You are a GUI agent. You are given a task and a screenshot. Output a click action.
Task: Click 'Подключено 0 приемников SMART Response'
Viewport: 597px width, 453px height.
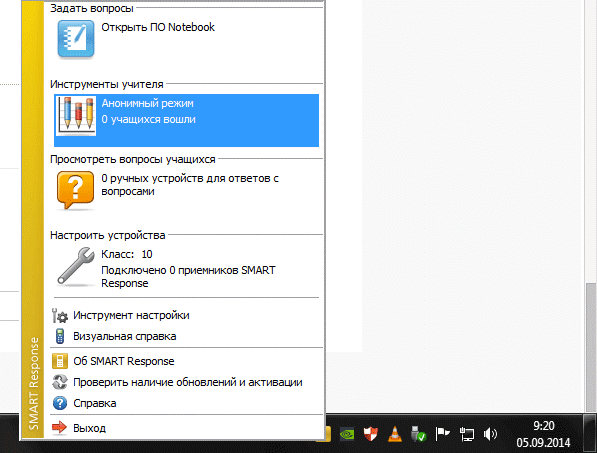[188, 277]
